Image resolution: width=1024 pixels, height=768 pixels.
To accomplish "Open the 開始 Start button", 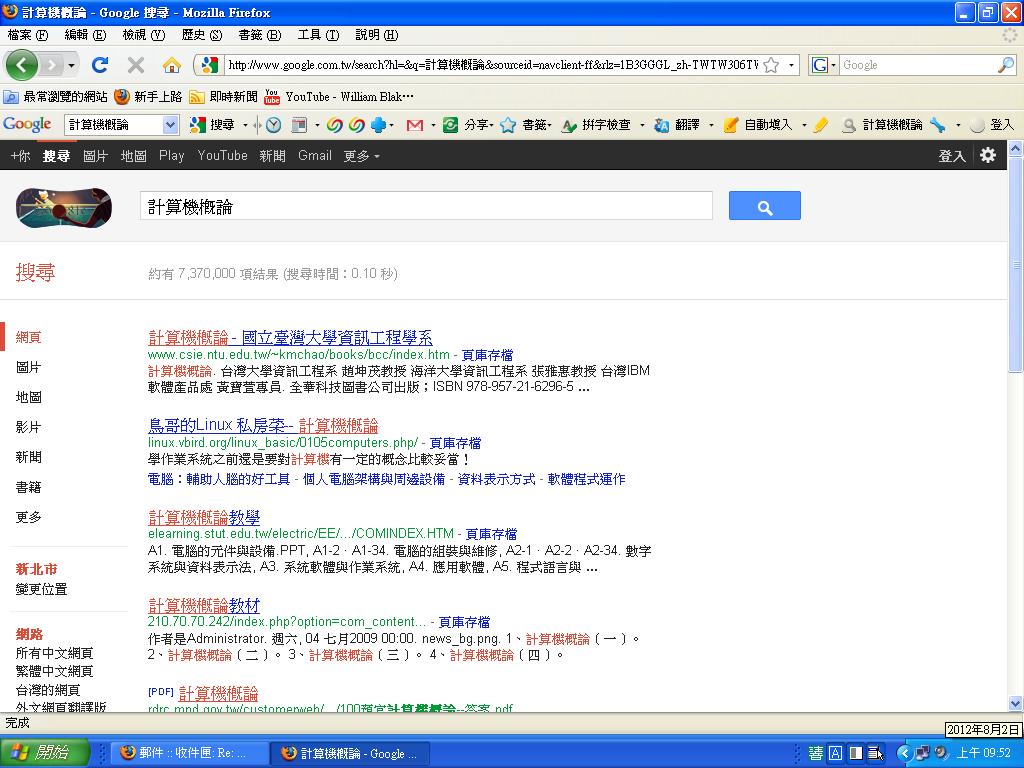I will coord(44,753).
